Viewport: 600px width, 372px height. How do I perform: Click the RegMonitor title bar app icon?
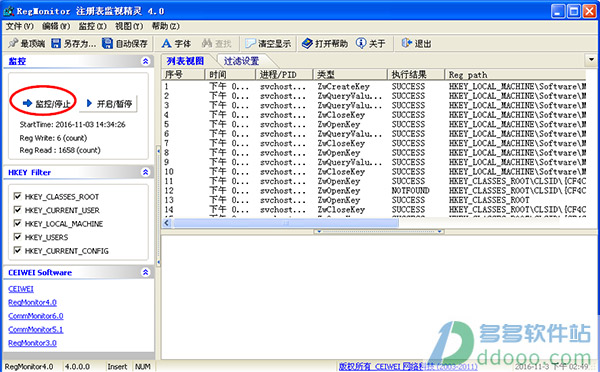pos(8,11)
